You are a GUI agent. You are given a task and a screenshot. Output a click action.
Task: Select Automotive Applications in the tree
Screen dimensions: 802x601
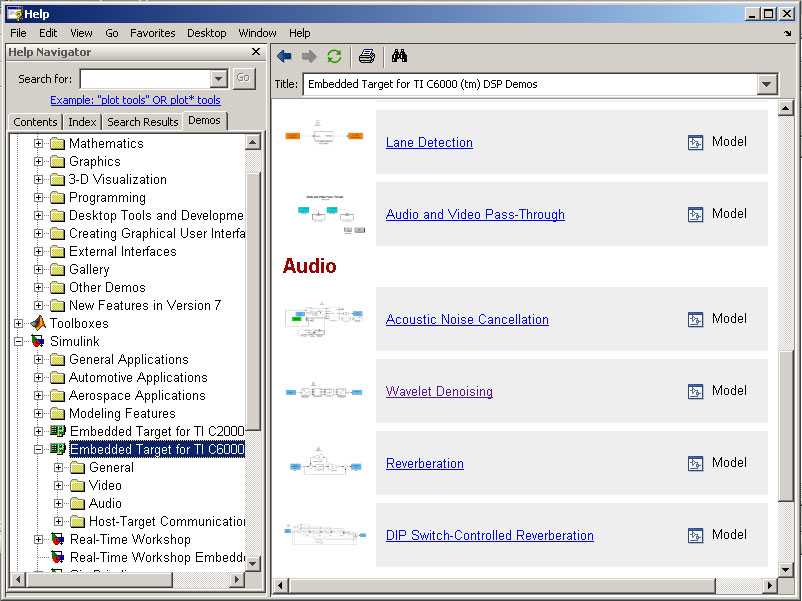[138, 377]
